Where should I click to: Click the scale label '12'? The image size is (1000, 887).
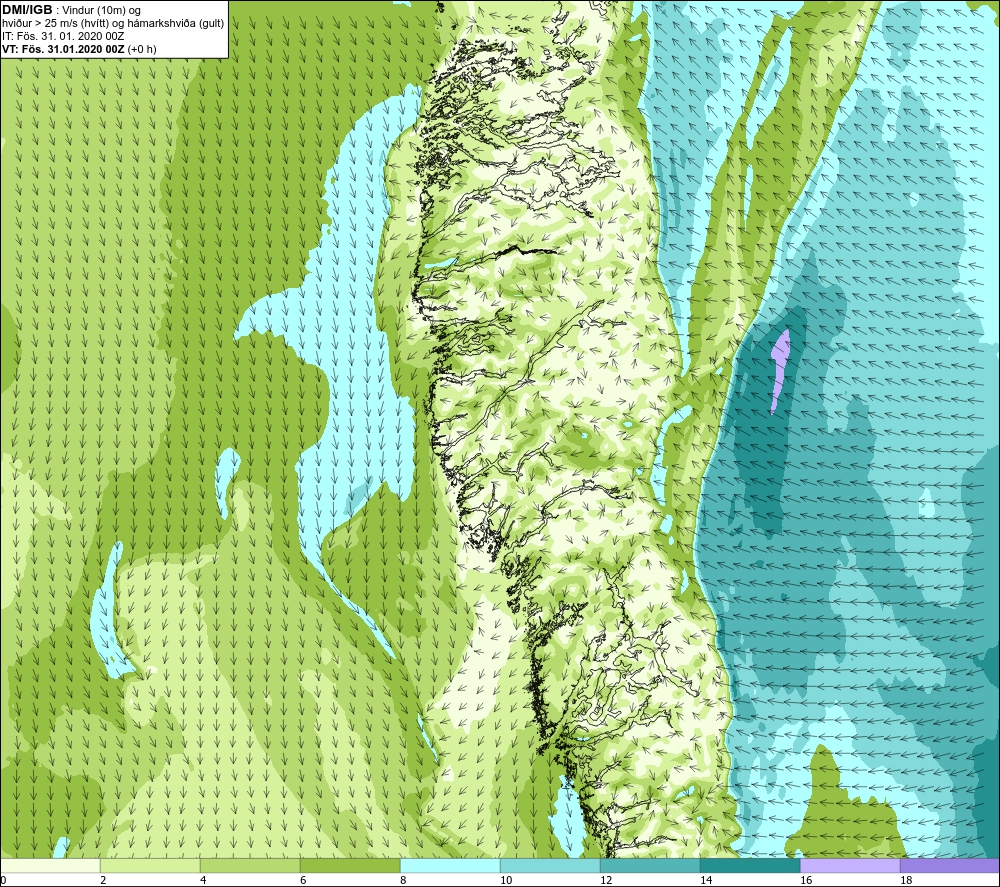pos(606,880)
